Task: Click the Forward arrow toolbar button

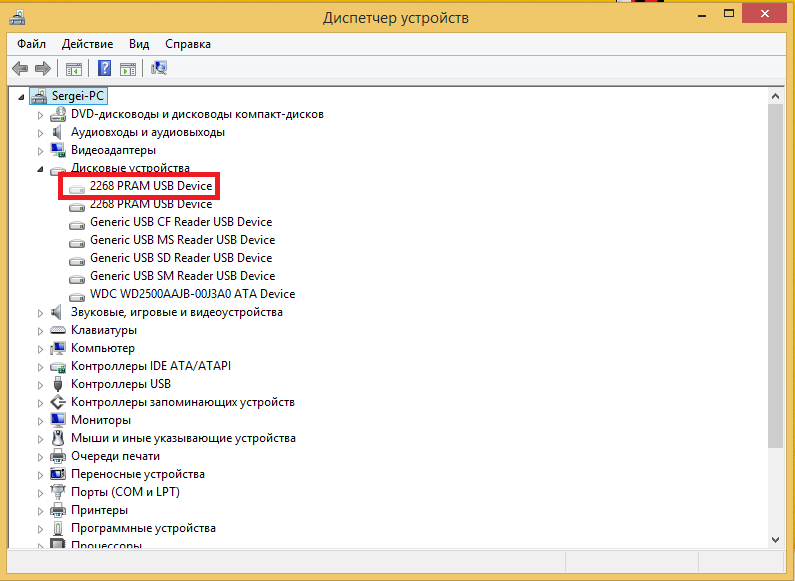Action: (42, 68)
